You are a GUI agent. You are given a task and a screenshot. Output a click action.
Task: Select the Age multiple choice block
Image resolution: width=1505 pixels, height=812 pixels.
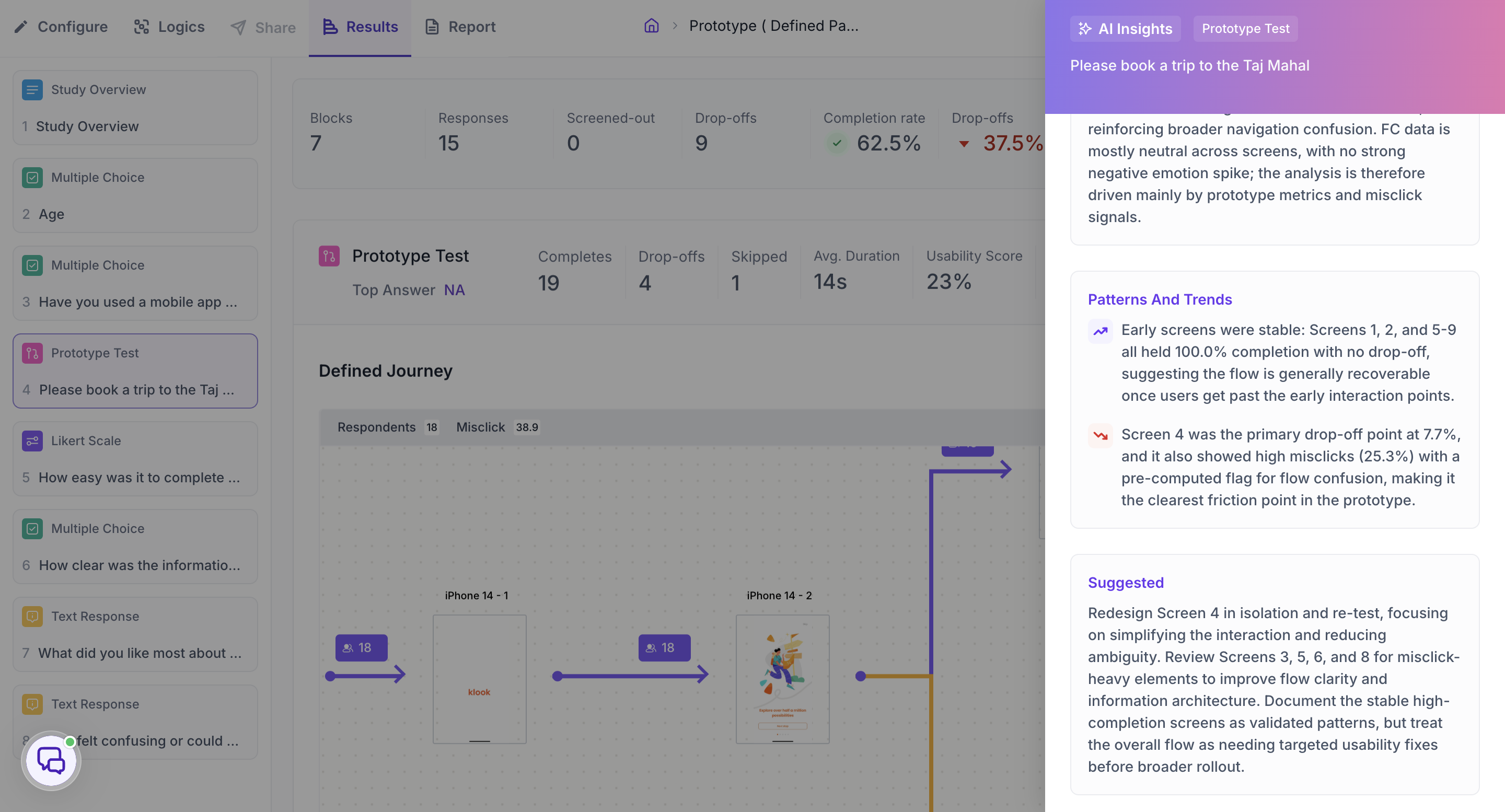pyautogui.click(x=135, y=196)
